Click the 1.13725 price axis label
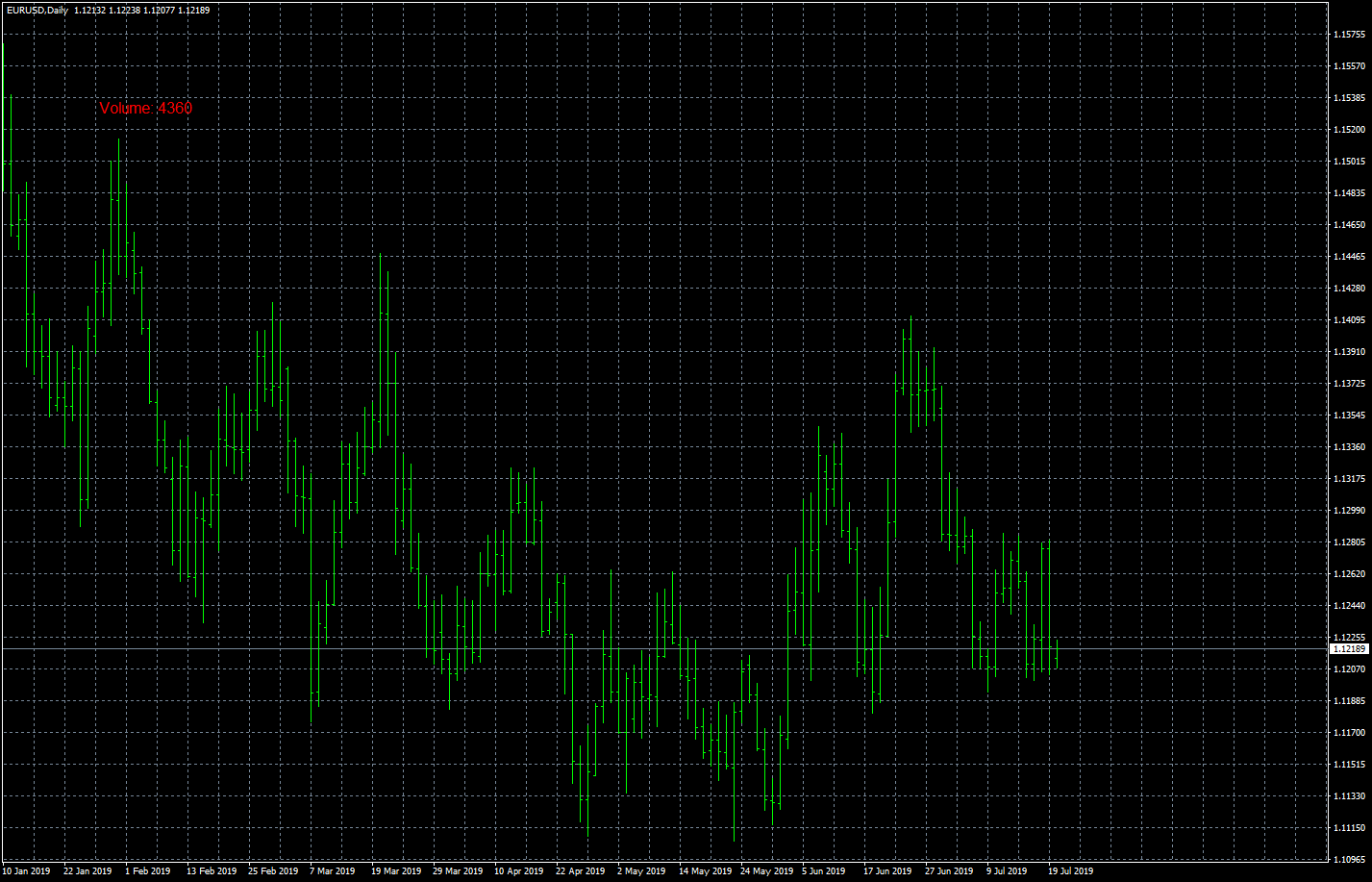 1349,384
